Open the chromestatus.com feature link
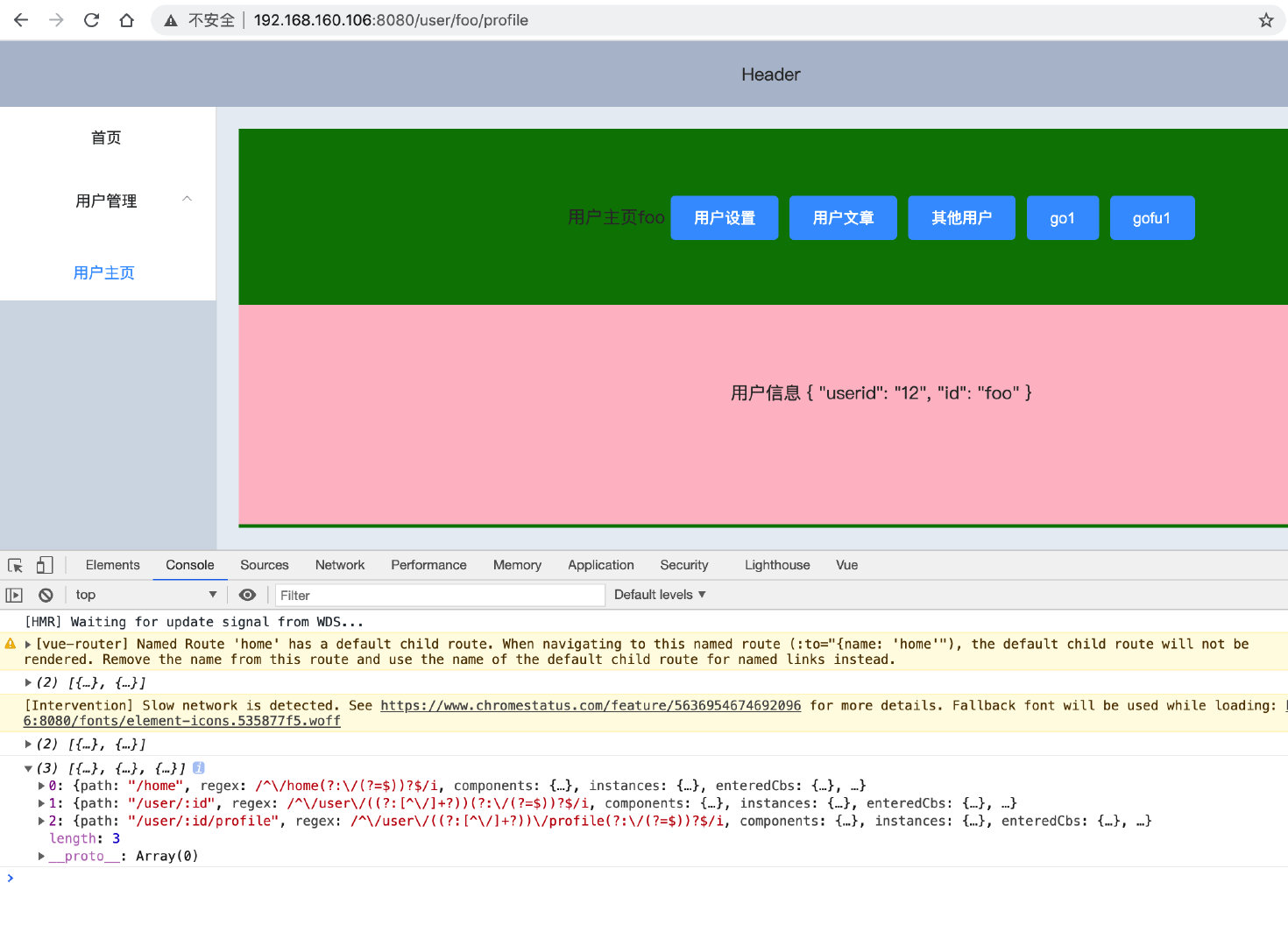 pos(591,705)
